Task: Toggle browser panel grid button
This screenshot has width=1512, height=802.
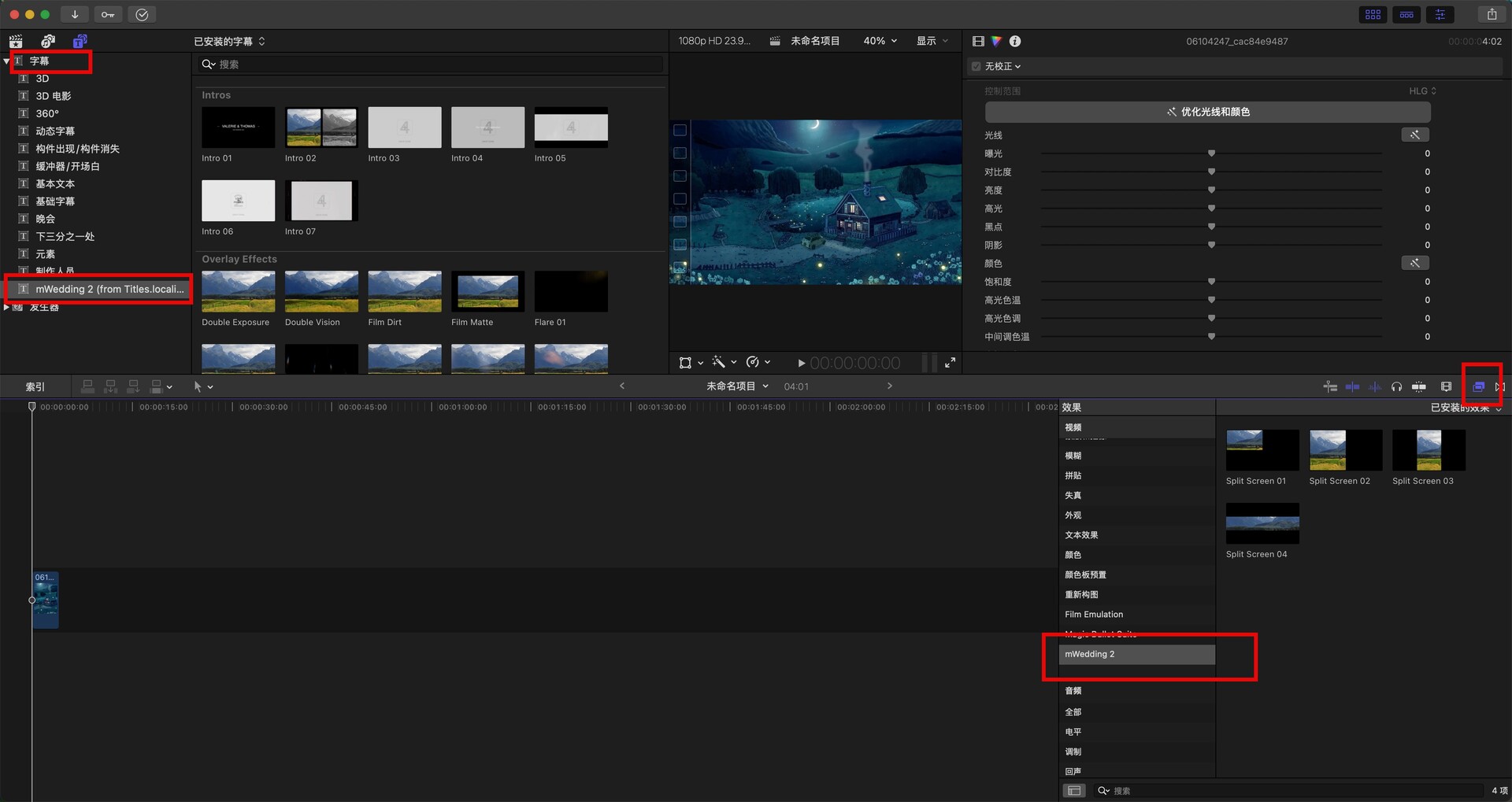Action: [1373, 14]
